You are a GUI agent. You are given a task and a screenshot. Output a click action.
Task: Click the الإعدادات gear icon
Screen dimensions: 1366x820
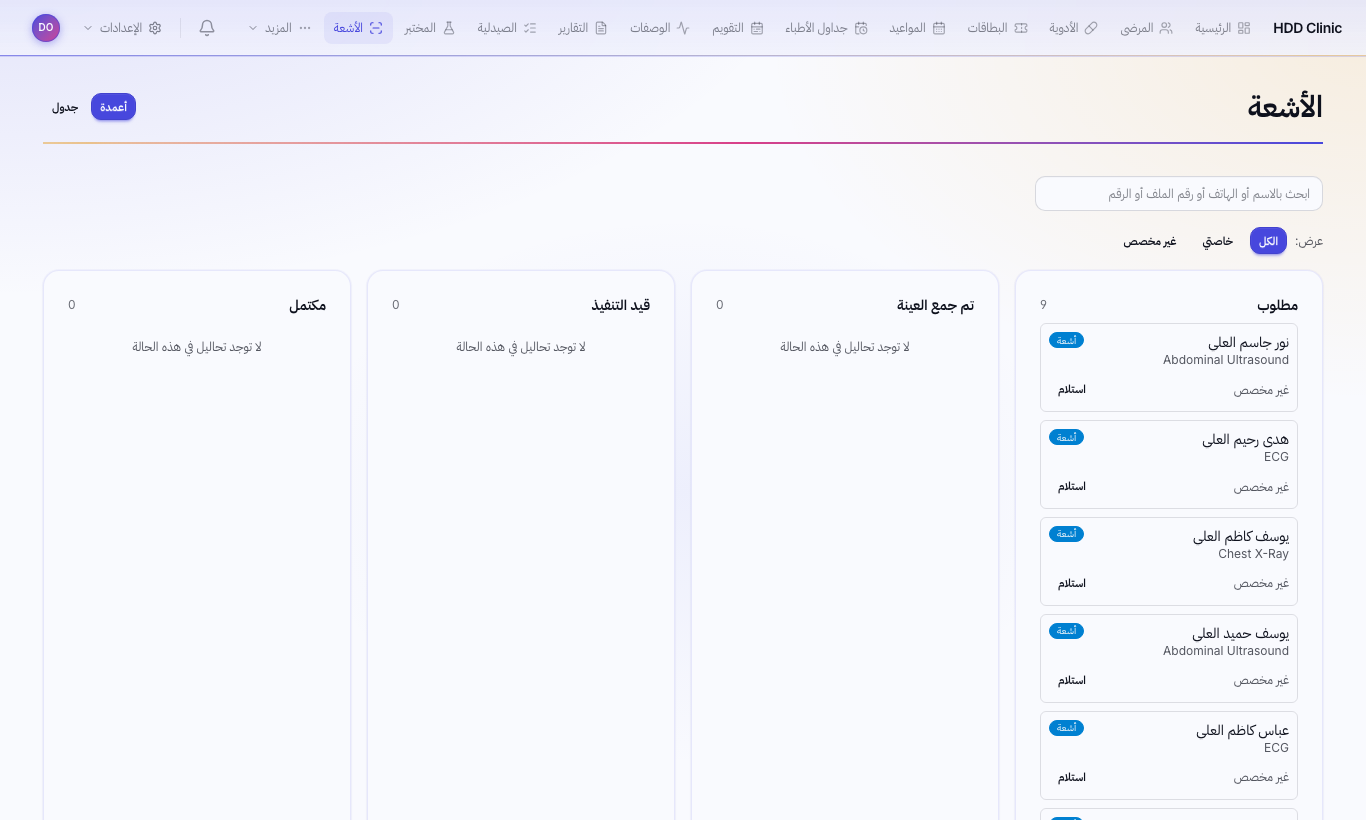[x=155, y=28]
